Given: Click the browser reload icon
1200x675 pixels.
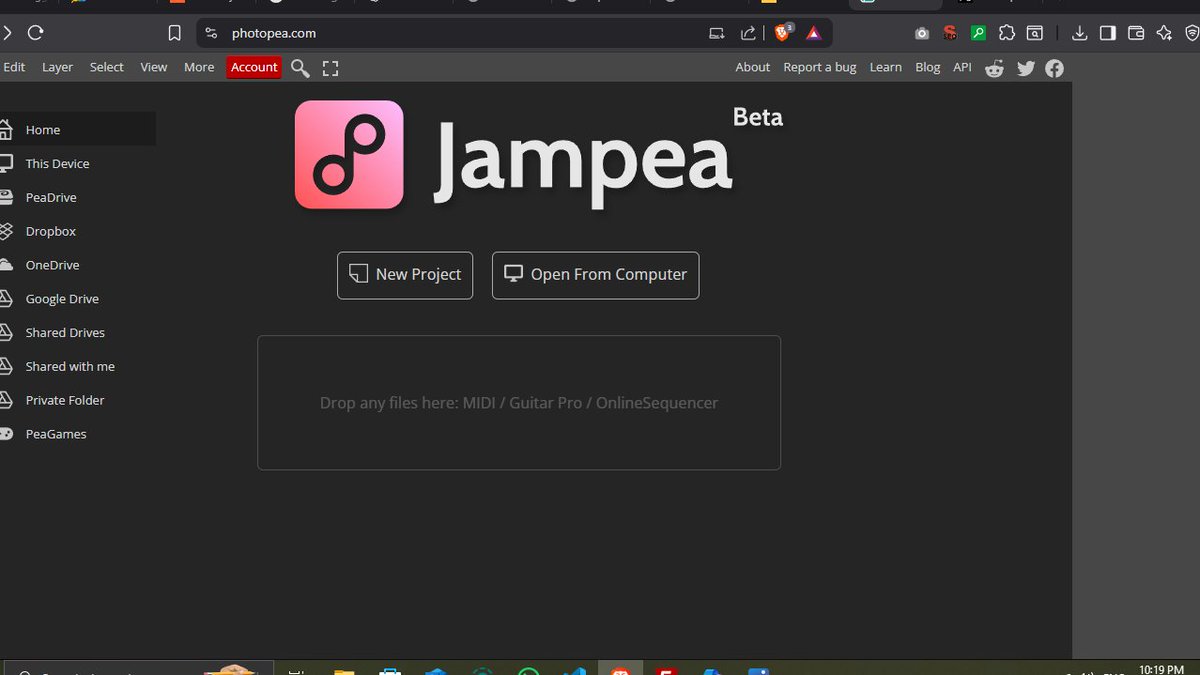Looking at the screenshot, I should [x=35, y=33].
